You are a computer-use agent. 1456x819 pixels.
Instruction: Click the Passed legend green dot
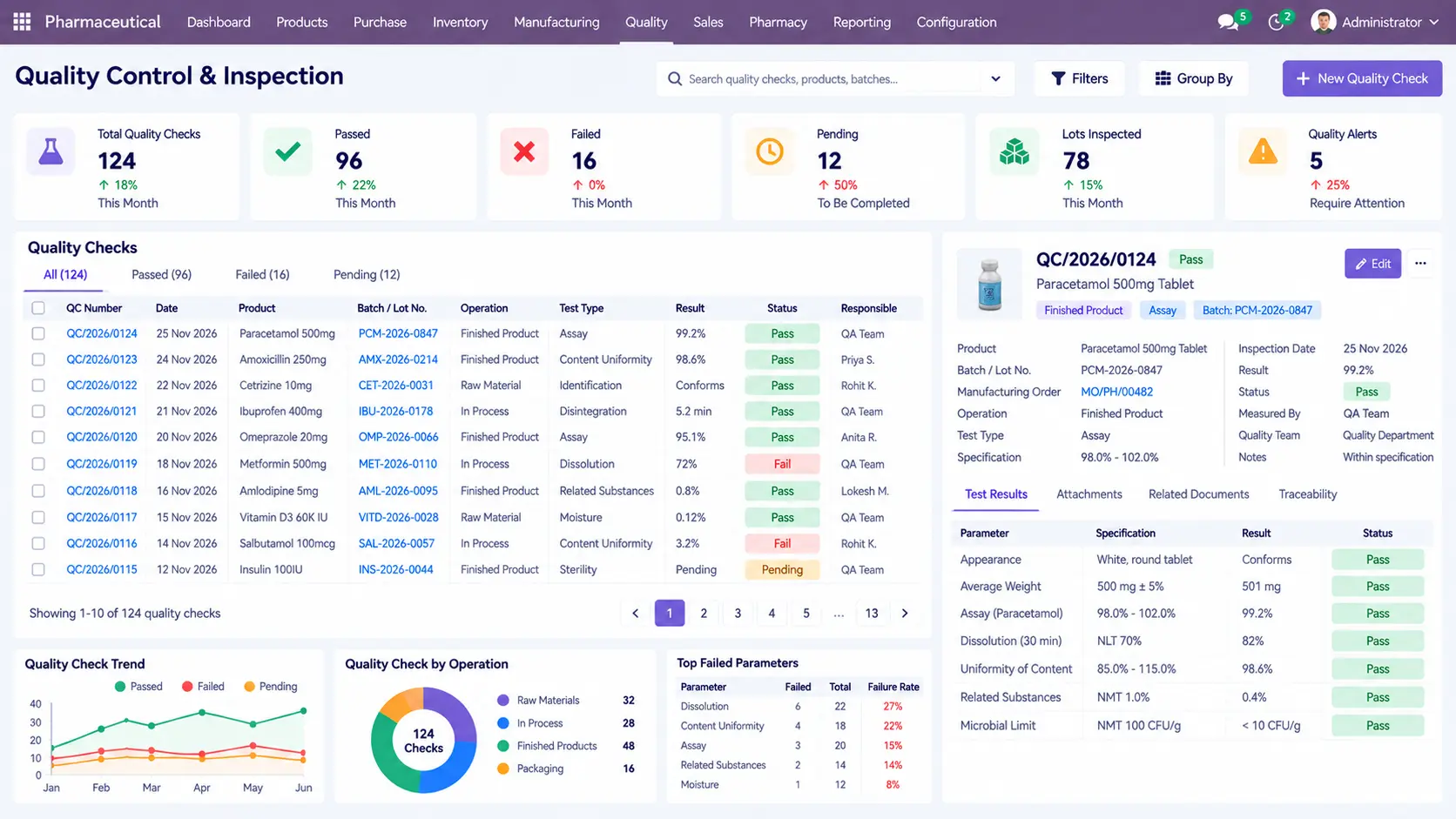click(x=120, y=687)
